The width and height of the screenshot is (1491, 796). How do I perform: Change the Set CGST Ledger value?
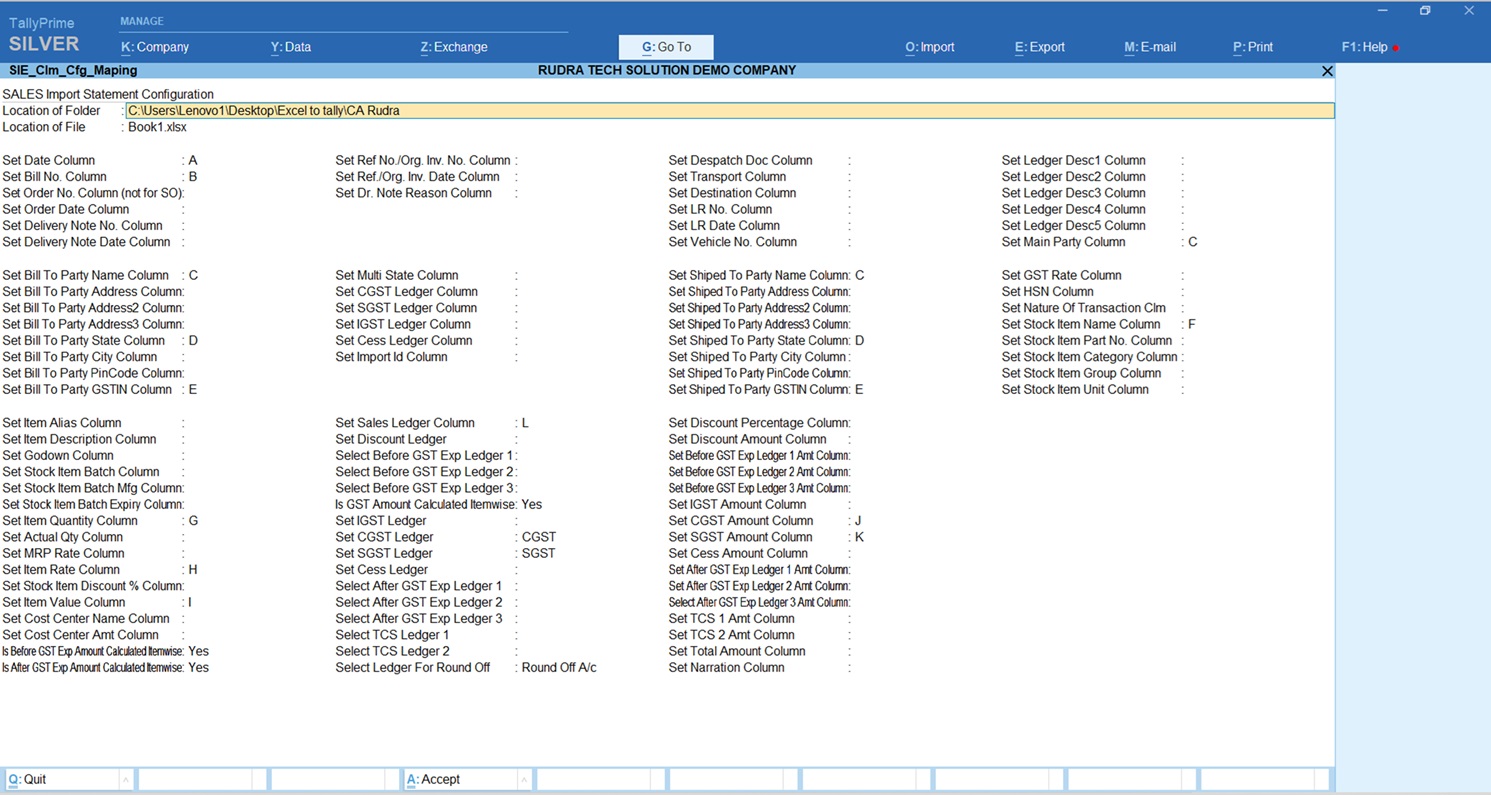click(539, 538)
